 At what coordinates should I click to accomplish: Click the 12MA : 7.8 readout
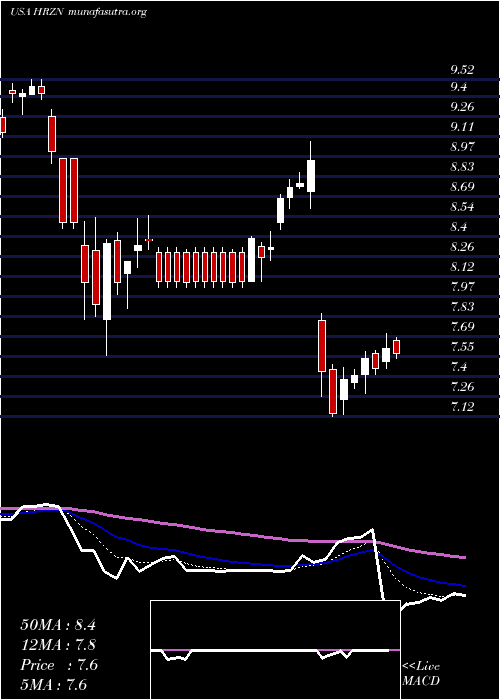[x=58, y=645]
